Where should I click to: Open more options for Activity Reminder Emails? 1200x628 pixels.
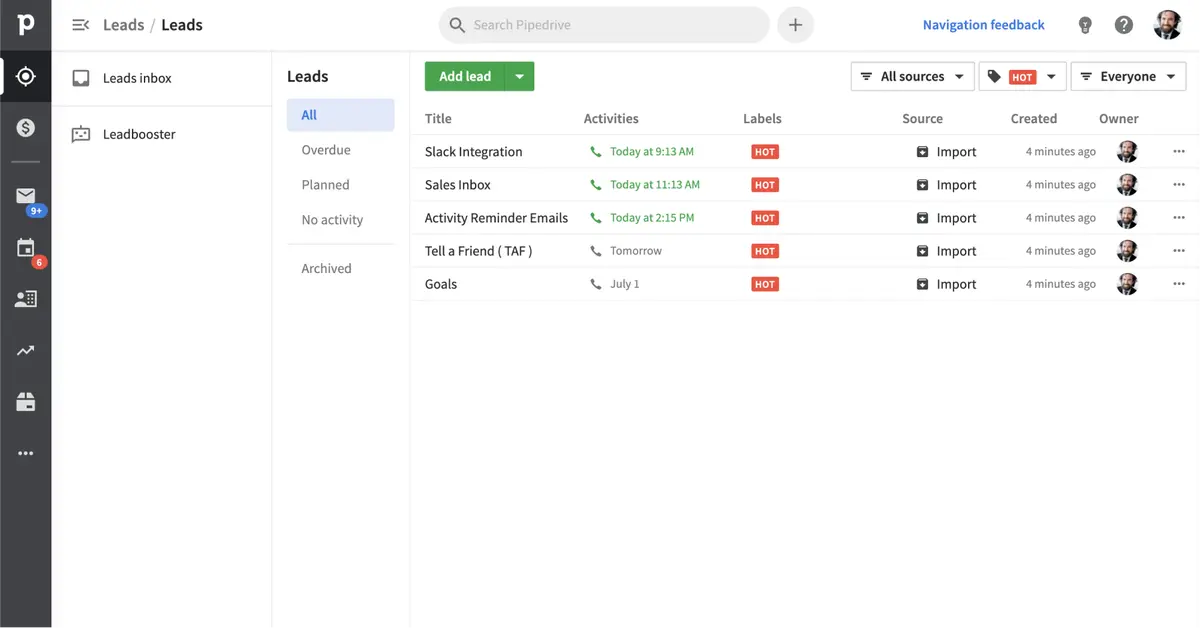point(1179,218)
